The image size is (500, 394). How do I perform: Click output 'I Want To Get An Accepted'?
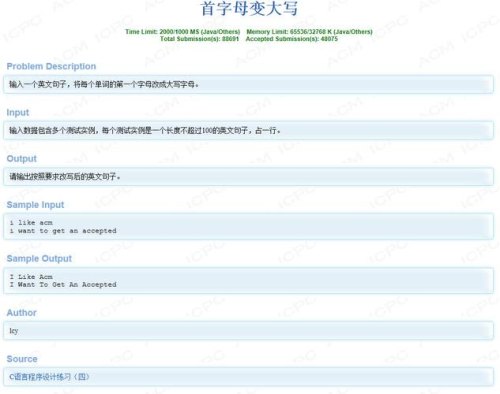(x=63, y=285)
